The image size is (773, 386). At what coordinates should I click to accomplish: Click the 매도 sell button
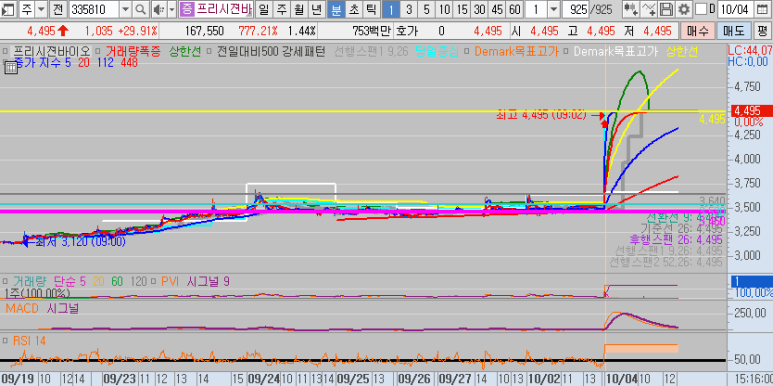tap(733, 31)
